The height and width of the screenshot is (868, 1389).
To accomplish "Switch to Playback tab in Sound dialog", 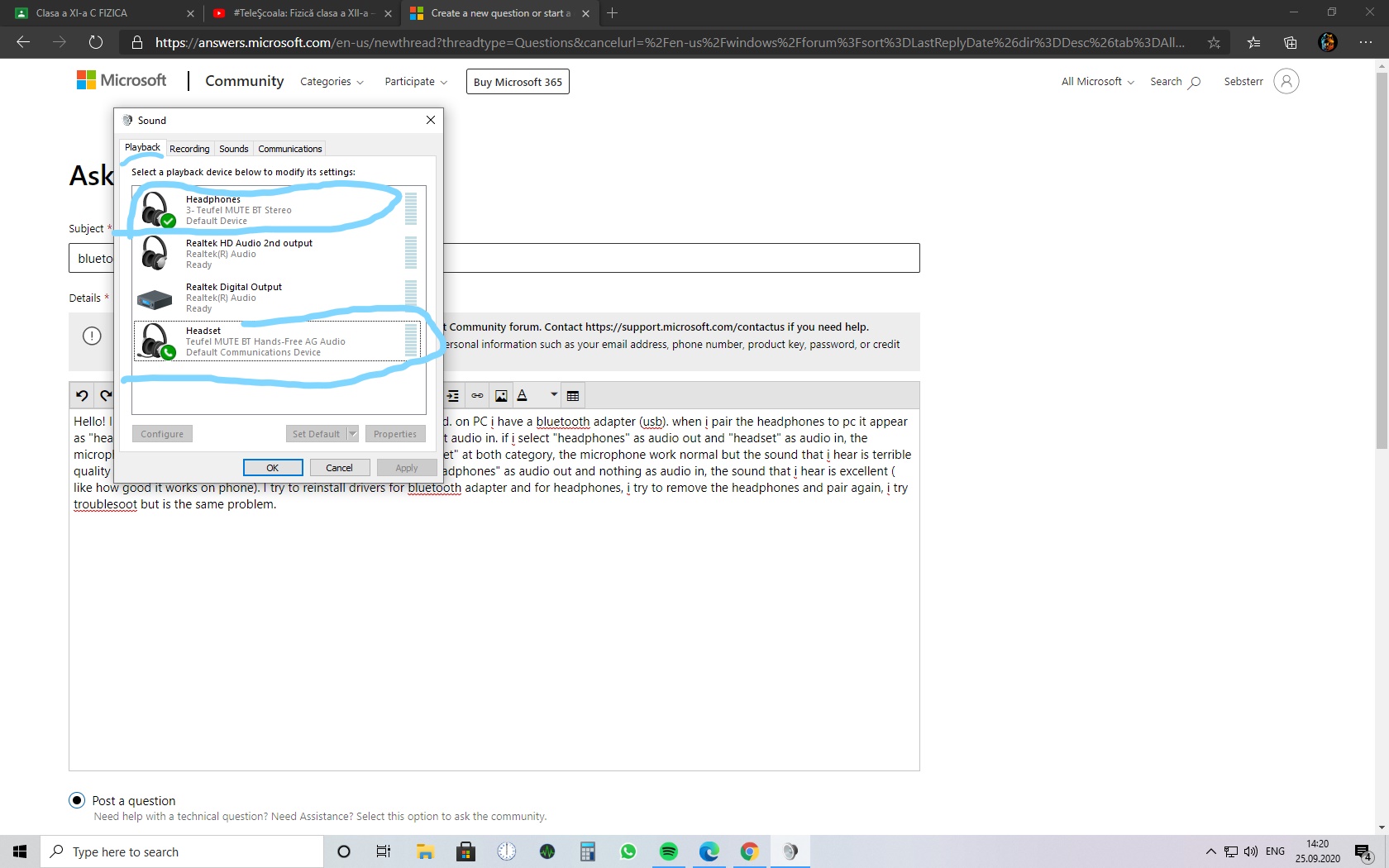I will point(142,148).
